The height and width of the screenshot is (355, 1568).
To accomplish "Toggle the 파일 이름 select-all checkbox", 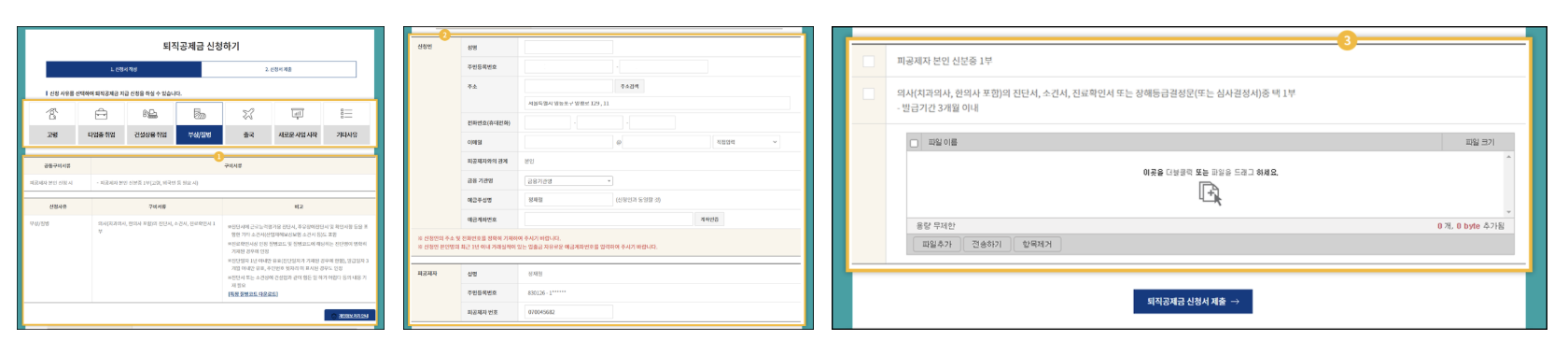I will (914, 143).
